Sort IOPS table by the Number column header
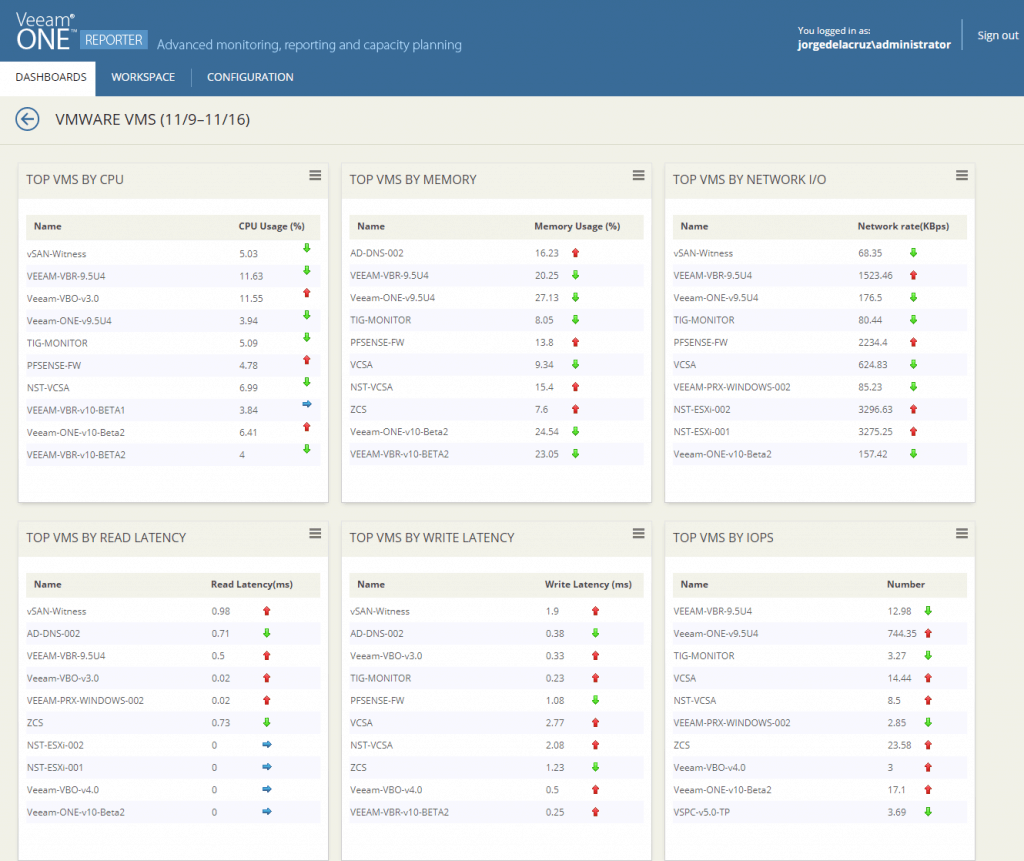This screenshot has height=861, width=1024. pyautogui.click(x=905, y=584)
